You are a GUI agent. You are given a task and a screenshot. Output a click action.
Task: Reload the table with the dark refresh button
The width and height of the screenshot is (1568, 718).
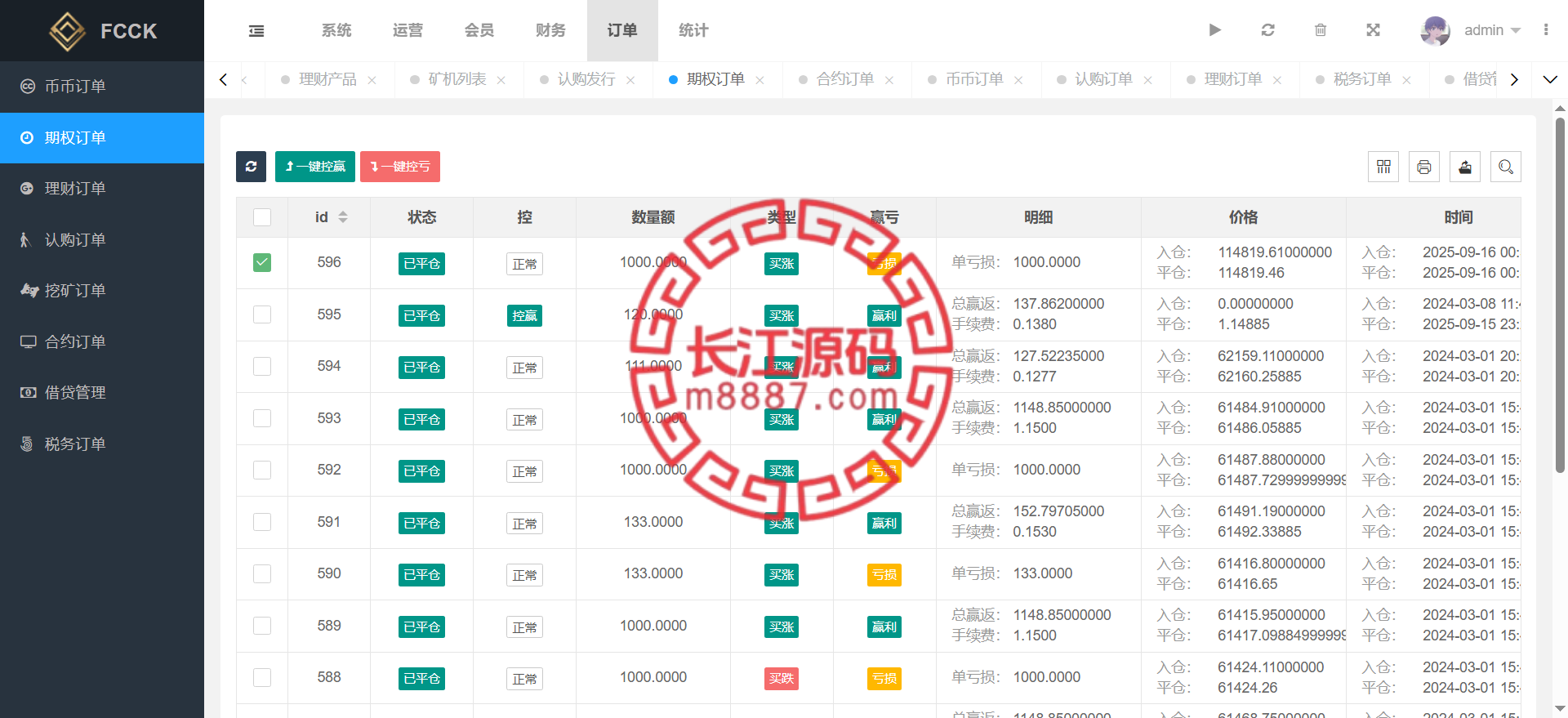tap(251, 167)
